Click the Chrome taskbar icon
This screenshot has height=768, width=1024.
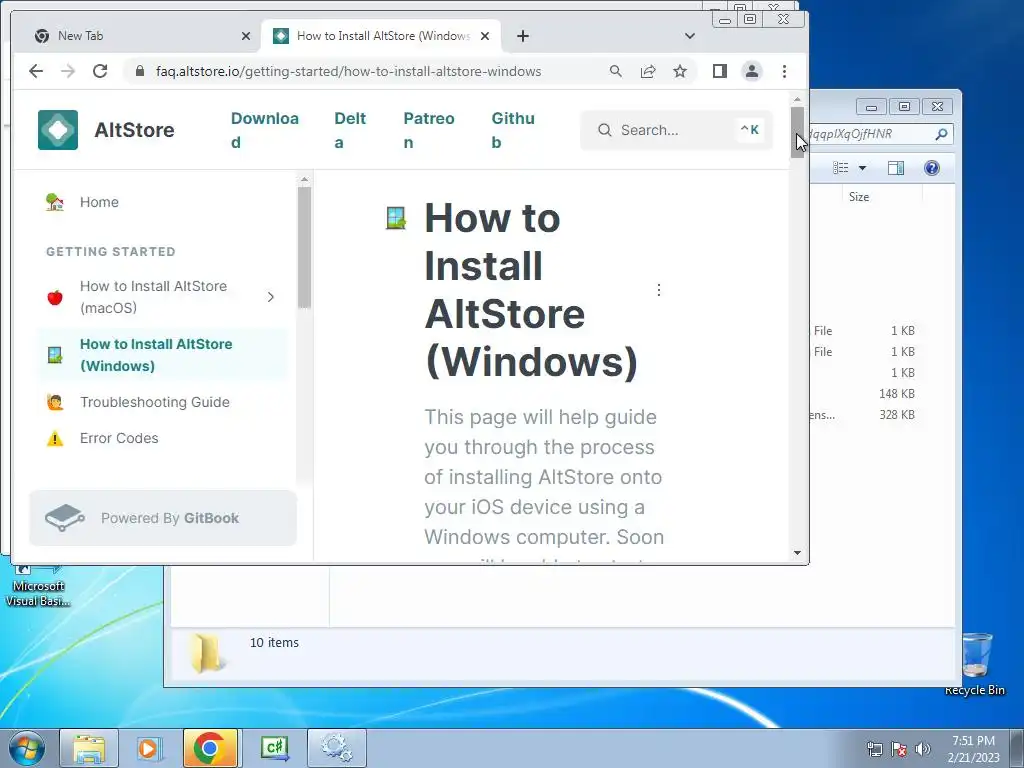(210, 748)
